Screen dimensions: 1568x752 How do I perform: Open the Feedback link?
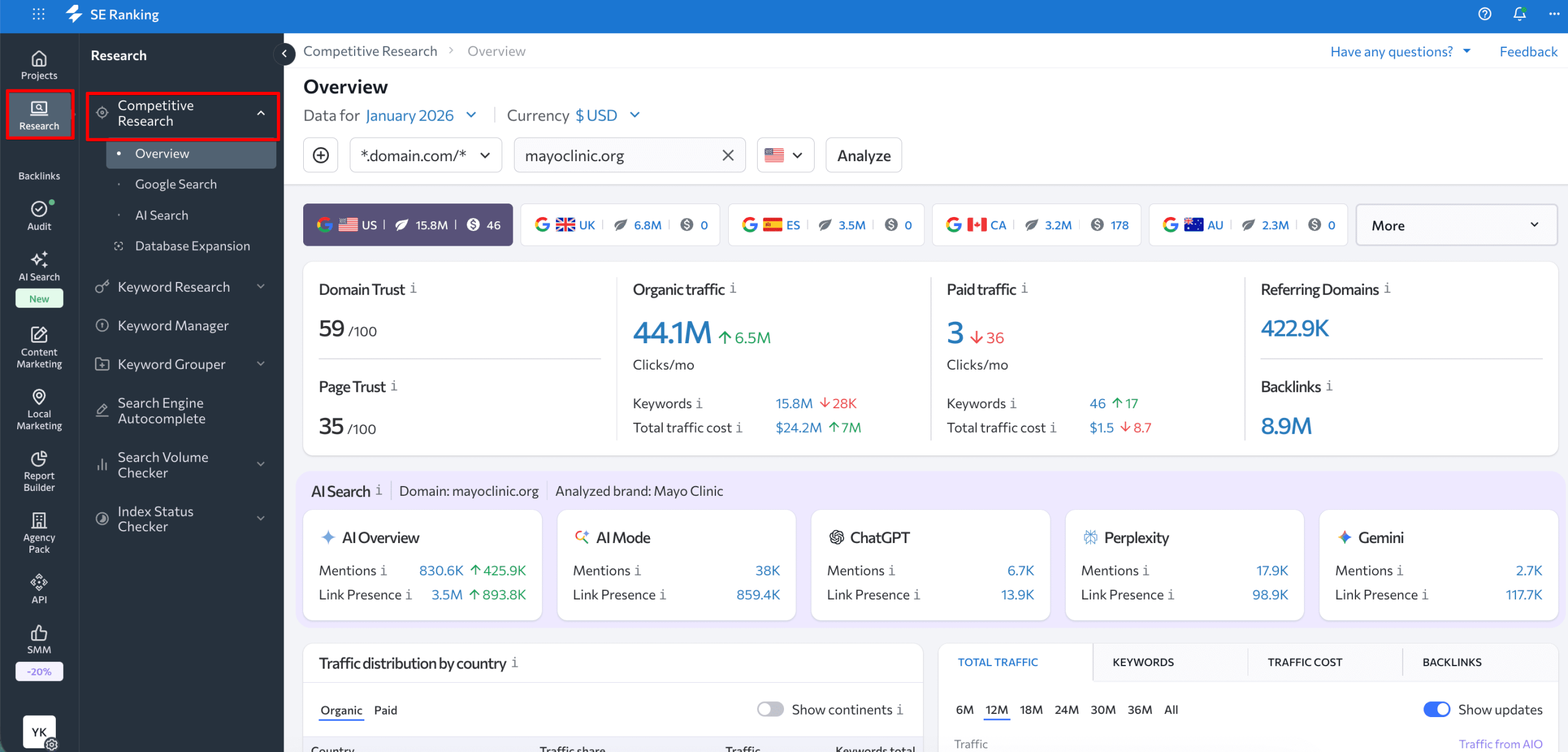pos(1528,51)
